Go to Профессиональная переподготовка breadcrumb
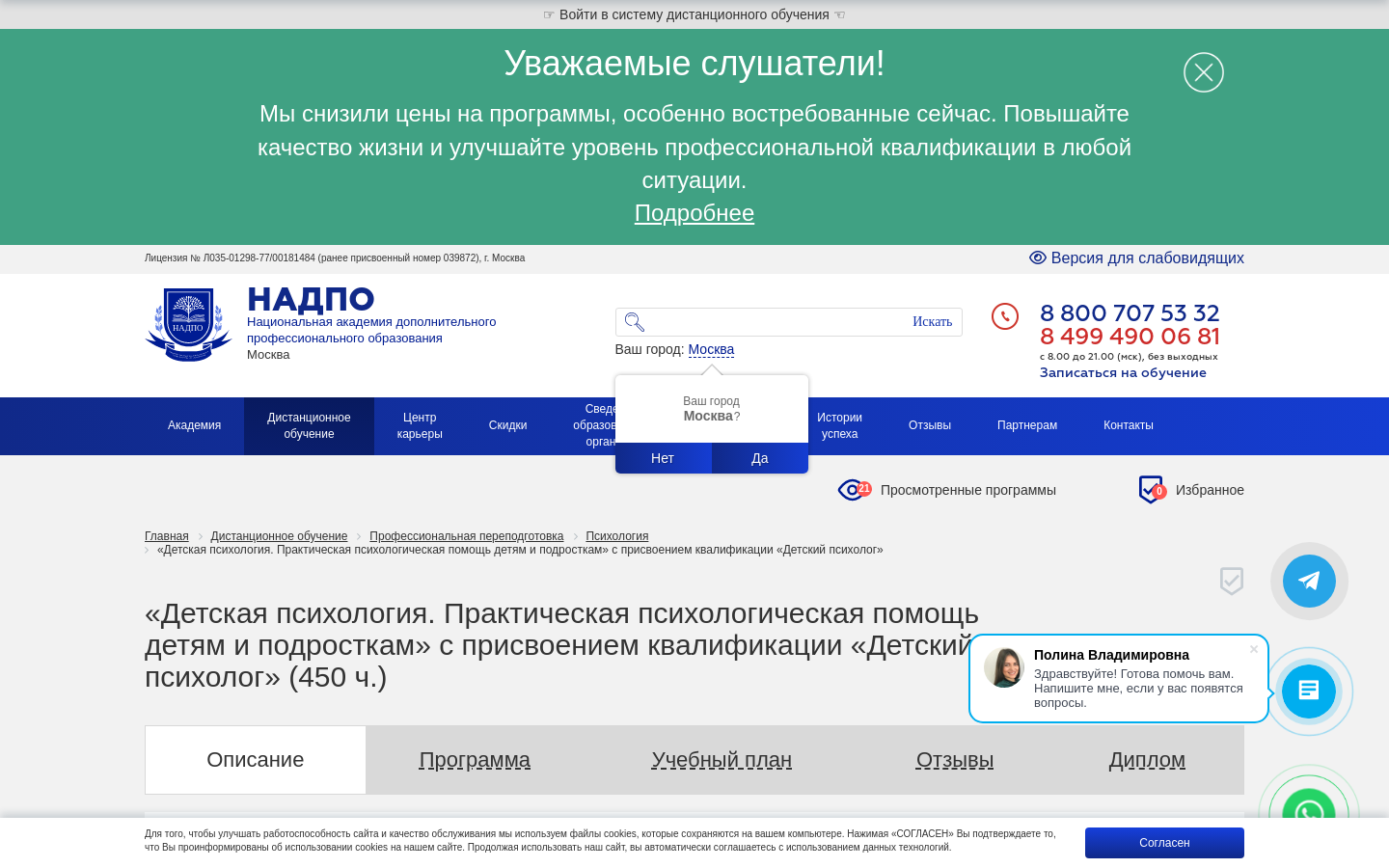Screen dimensions: 1389x868 466,536
